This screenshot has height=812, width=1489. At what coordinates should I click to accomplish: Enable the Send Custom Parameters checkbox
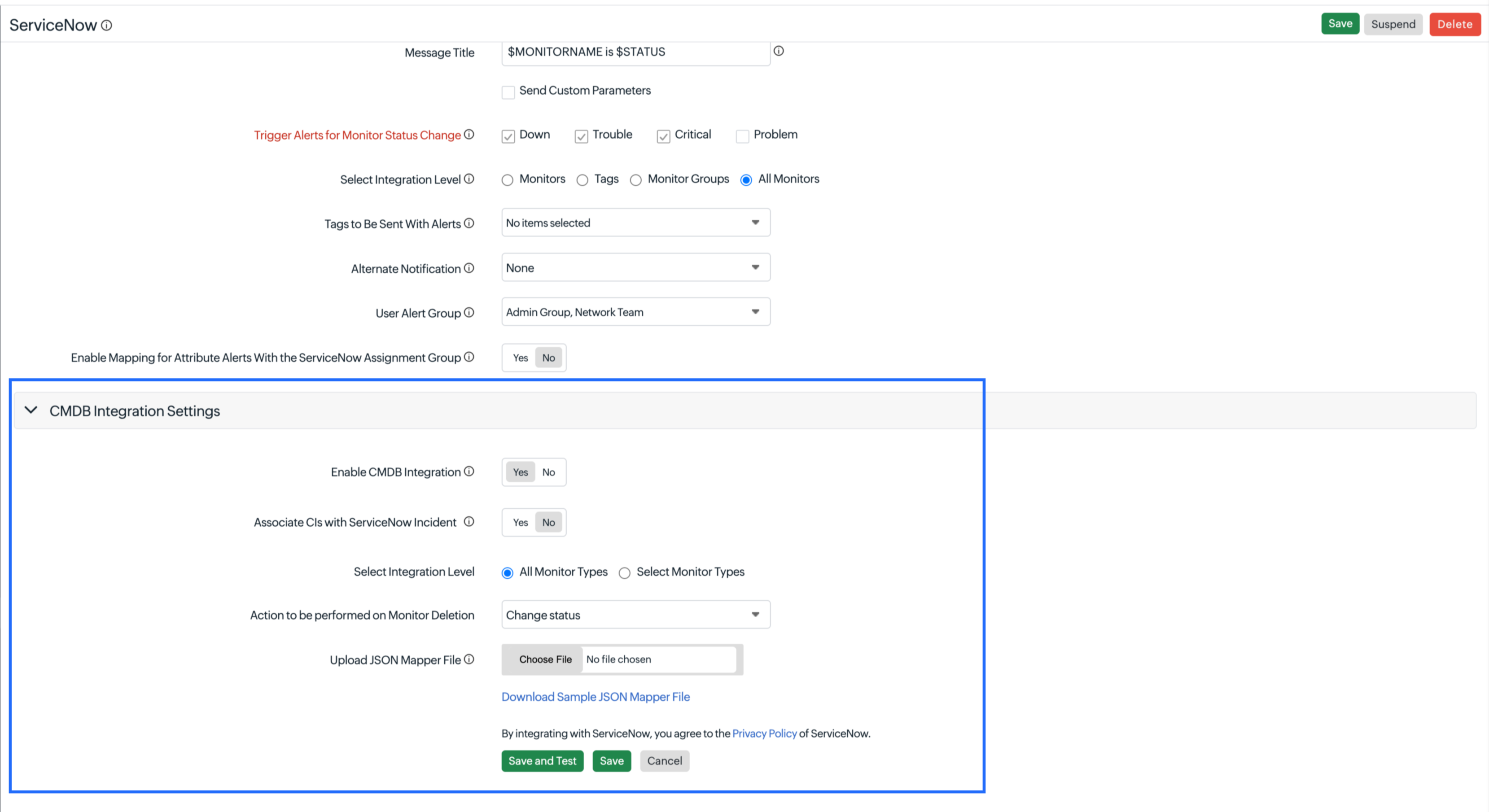tap(508, 92)
